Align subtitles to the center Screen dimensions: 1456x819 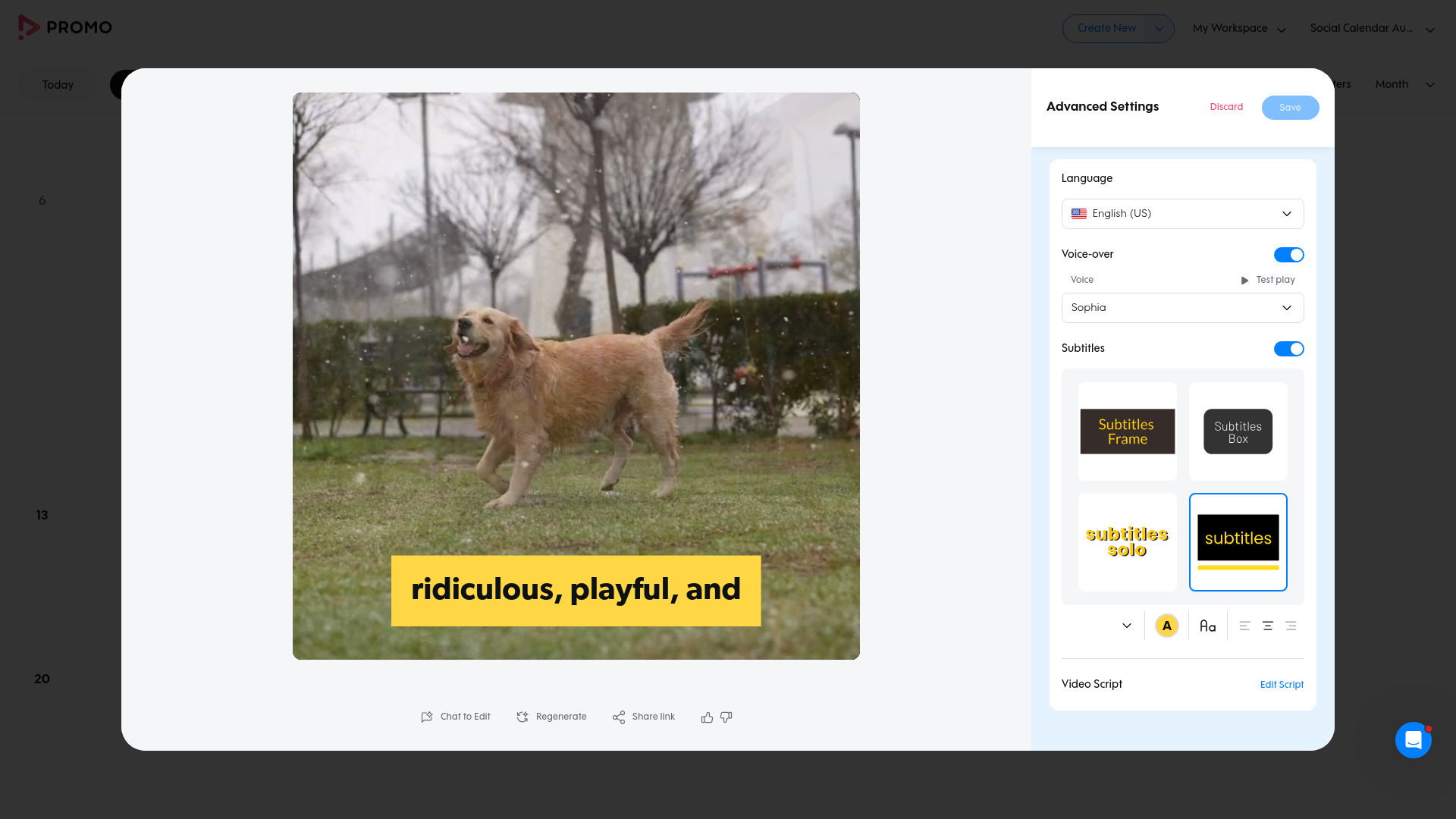(x=1268, y=626)
